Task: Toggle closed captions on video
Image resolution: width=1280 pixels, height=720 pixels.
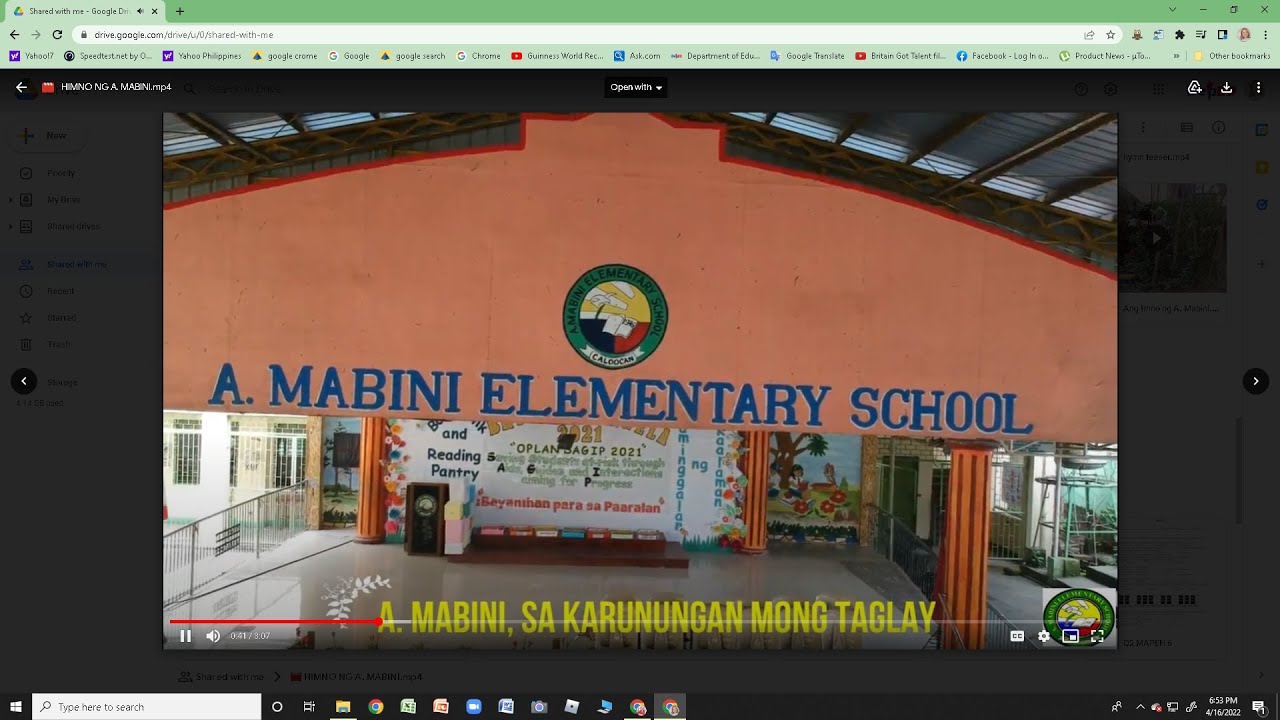Action: [x=1017, y=636]
